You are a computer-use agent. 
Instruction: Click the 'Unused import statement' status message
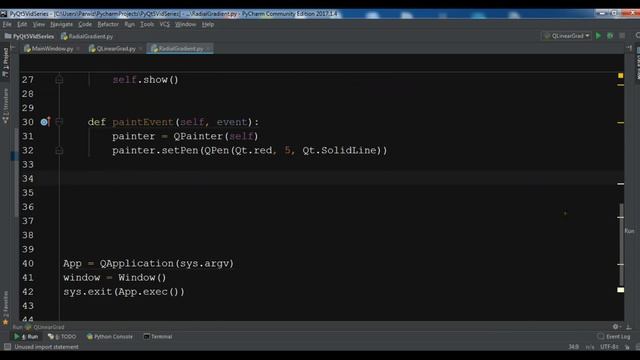point(46,347)
